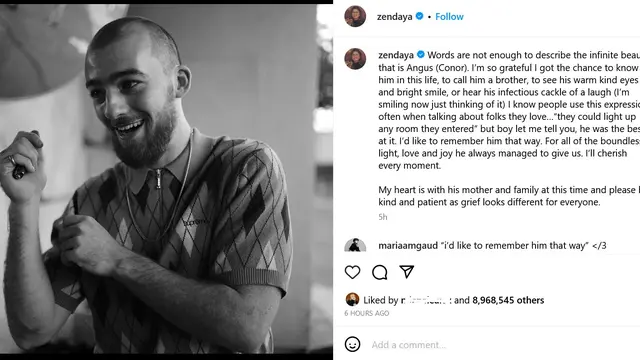The width and height of the screenshot is (640, 360).
Task: Open zendaya's avatar in the header
Action: (x=355, y=16)
